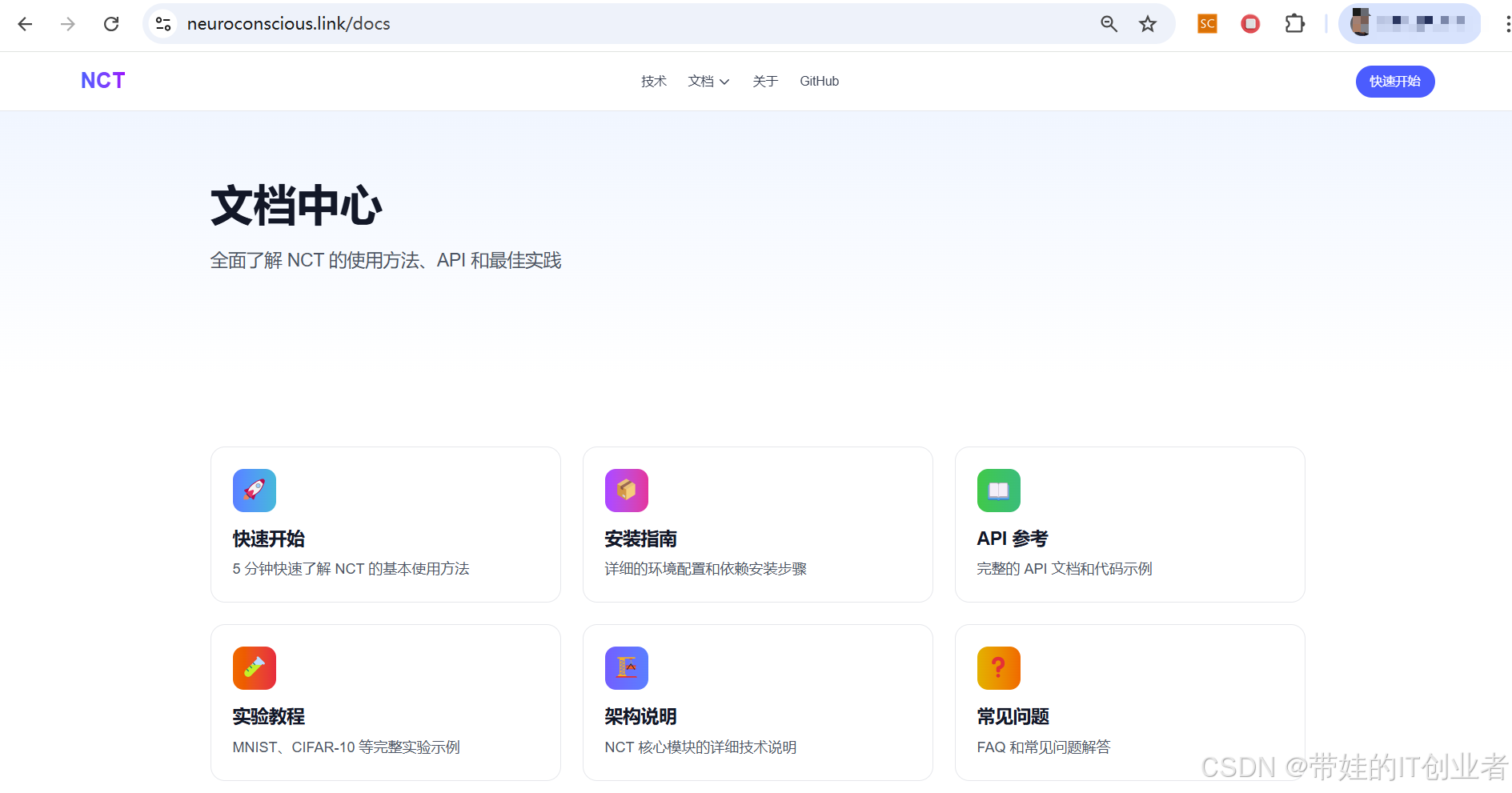Click the address bar showing neuroconscious.link/docs
This screenshot has width=1512, height=793.
(288, 24)
